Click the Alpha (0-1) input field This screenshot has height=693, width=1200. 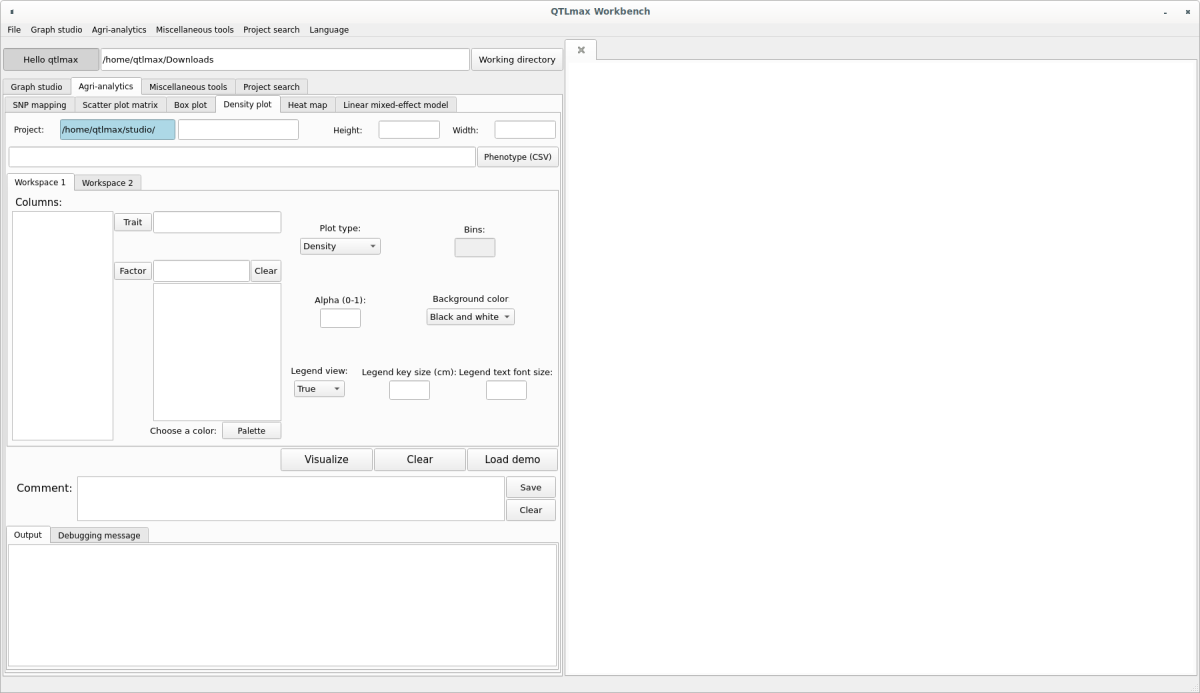point(340,318)
